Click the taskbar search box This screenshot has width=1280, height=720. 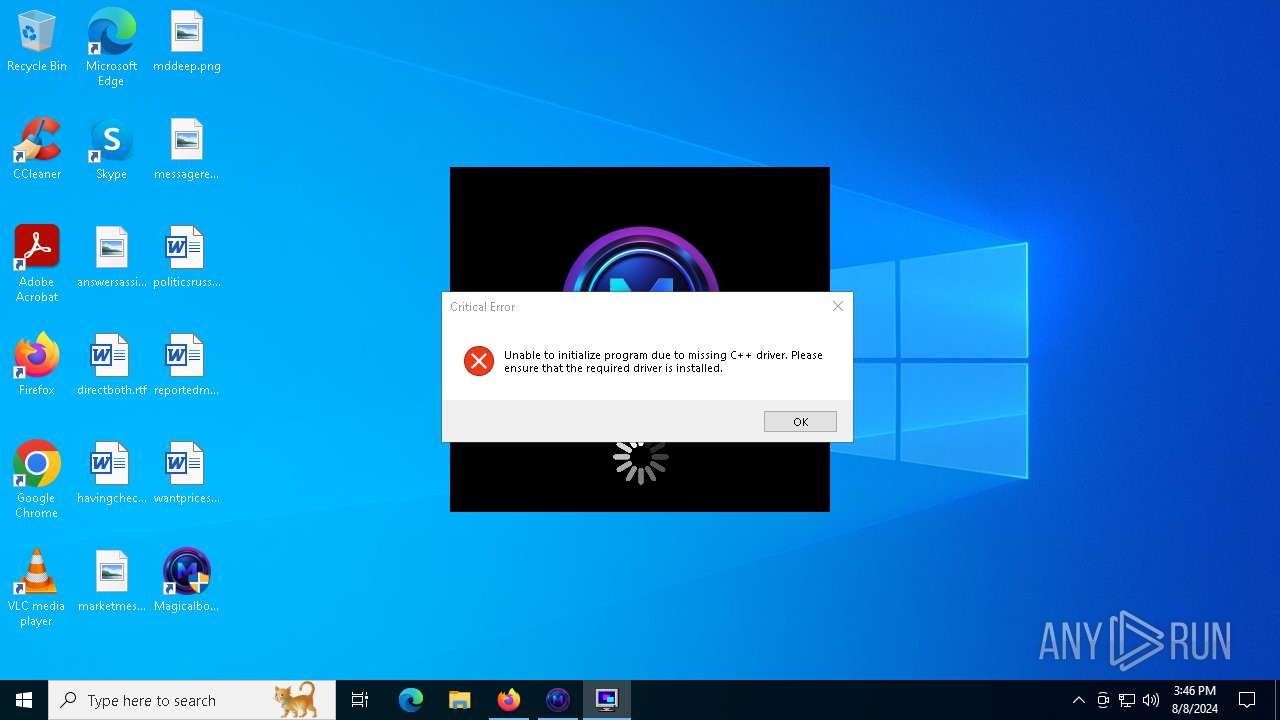pyautogui.click(x=192, y=700)
